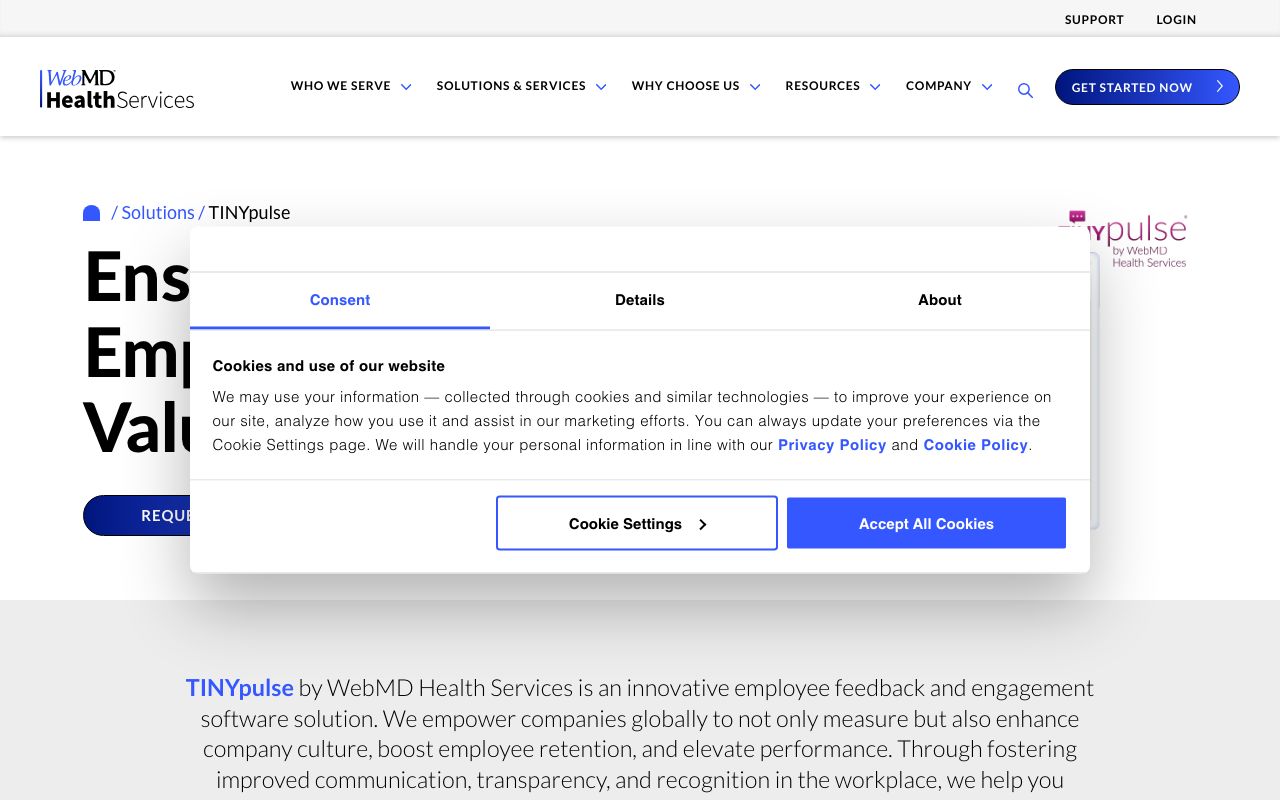Click Get Started Now button

point(1147,87)
